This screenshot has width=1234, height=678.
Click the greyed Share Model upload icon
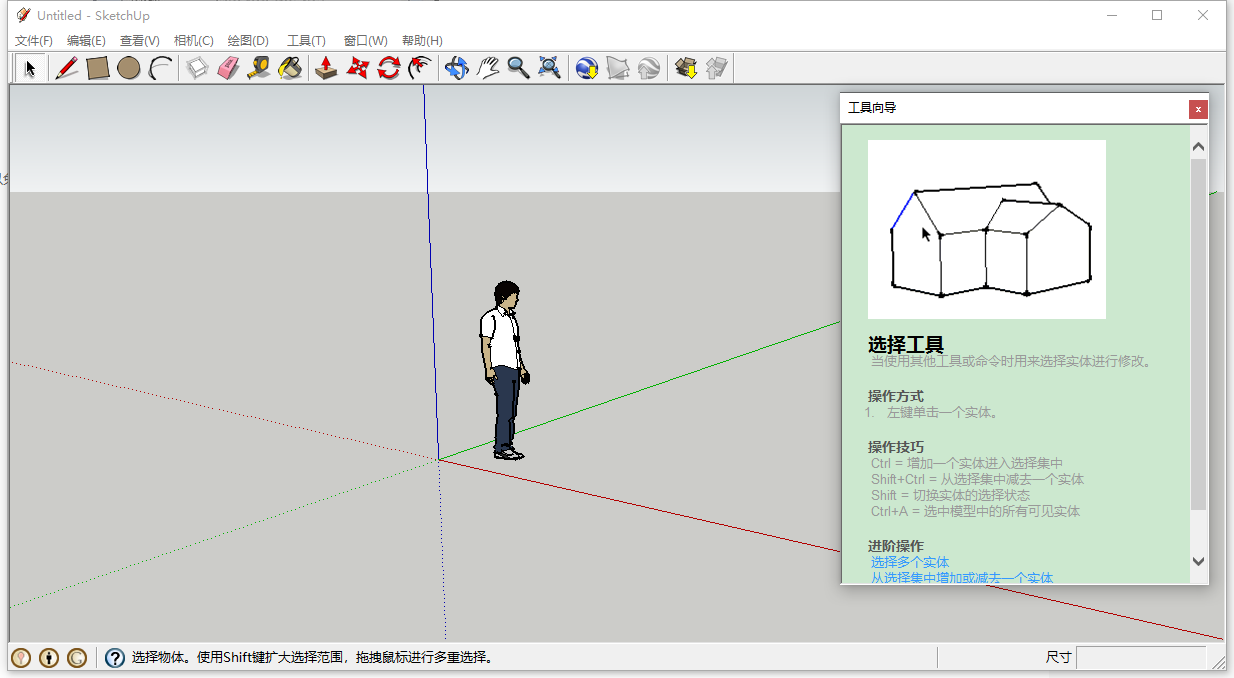tap(716, 68)
